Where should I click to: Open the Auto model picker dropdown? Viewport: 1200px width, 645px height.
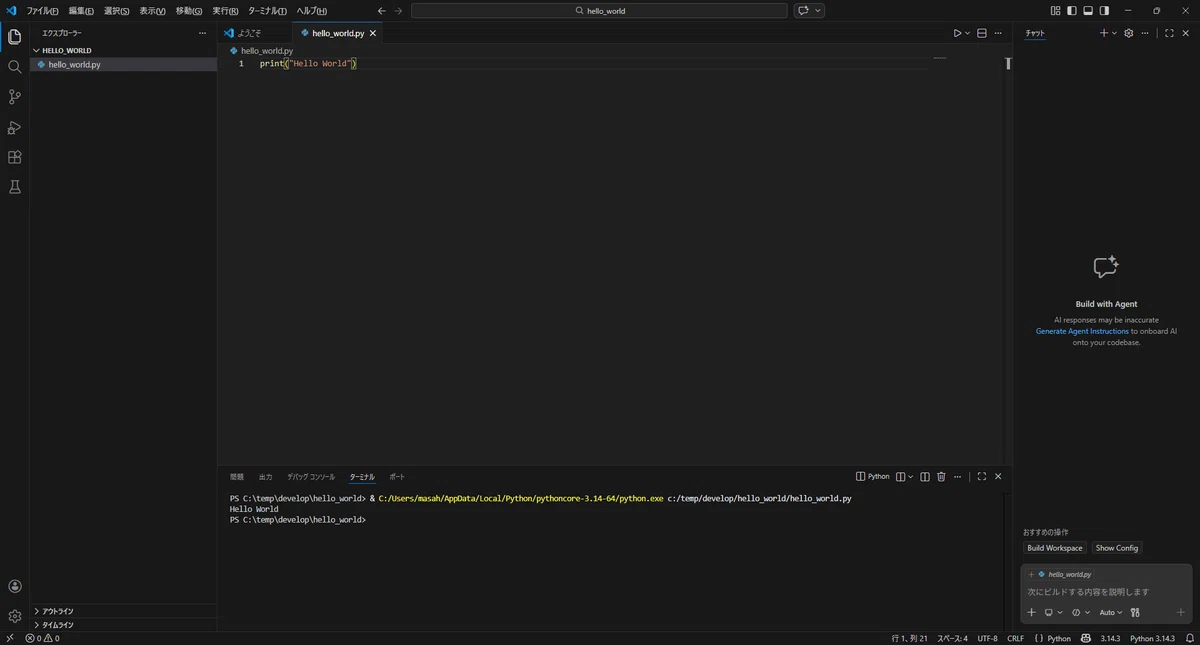[1111, 612]
